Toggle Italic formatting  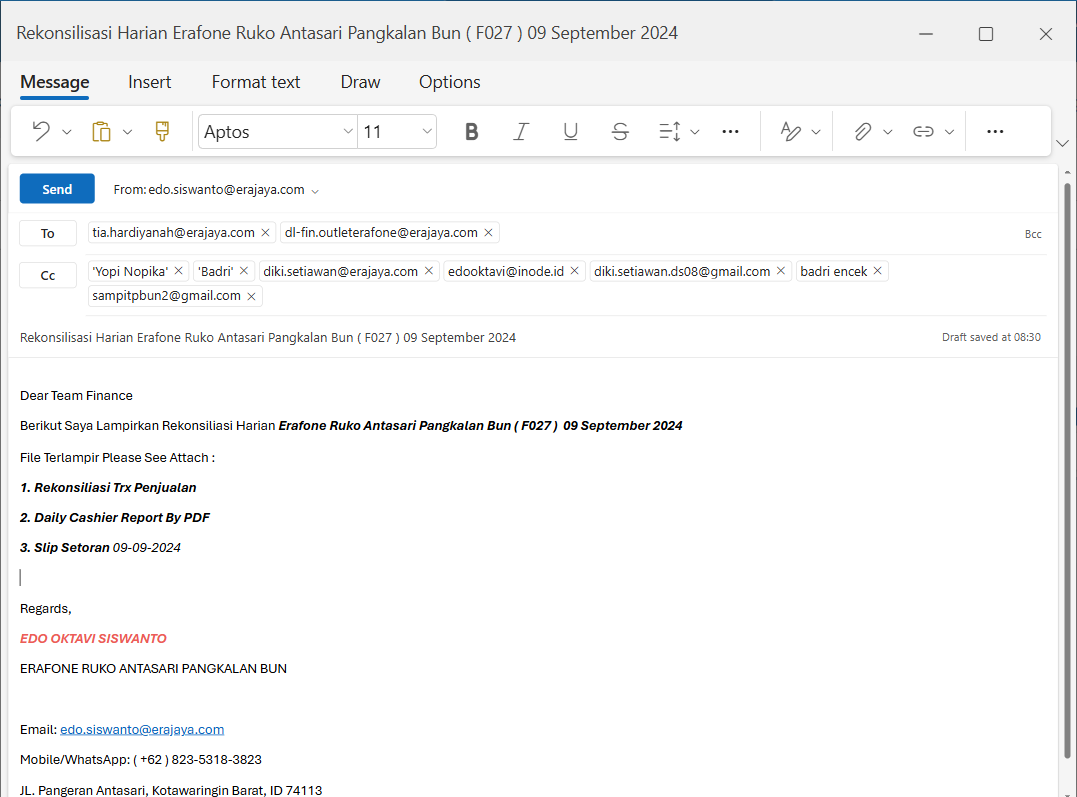tap(521, 131)
